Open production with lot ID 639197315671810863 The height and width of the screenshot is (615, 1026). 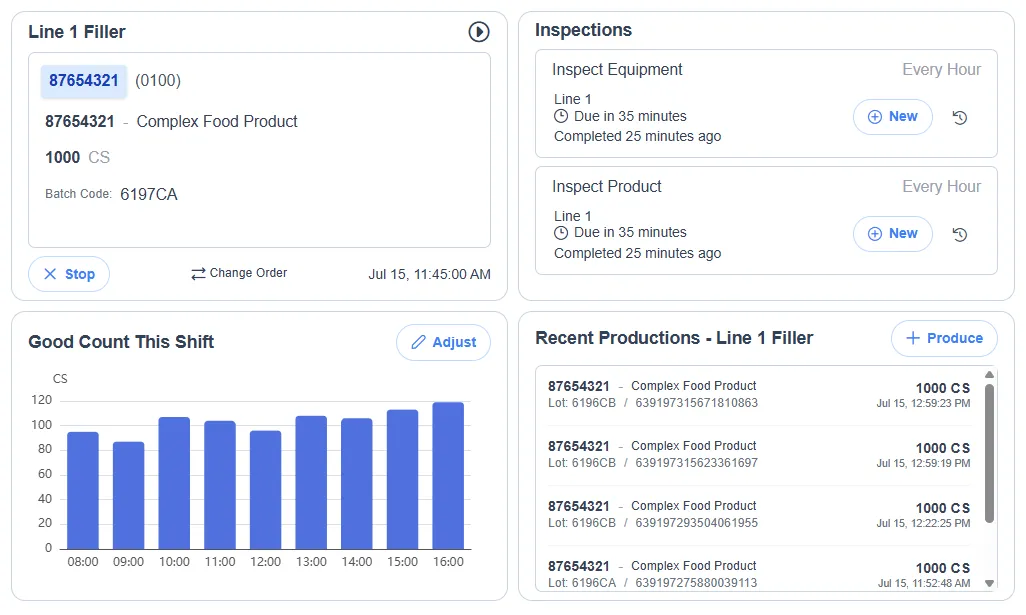759,395
